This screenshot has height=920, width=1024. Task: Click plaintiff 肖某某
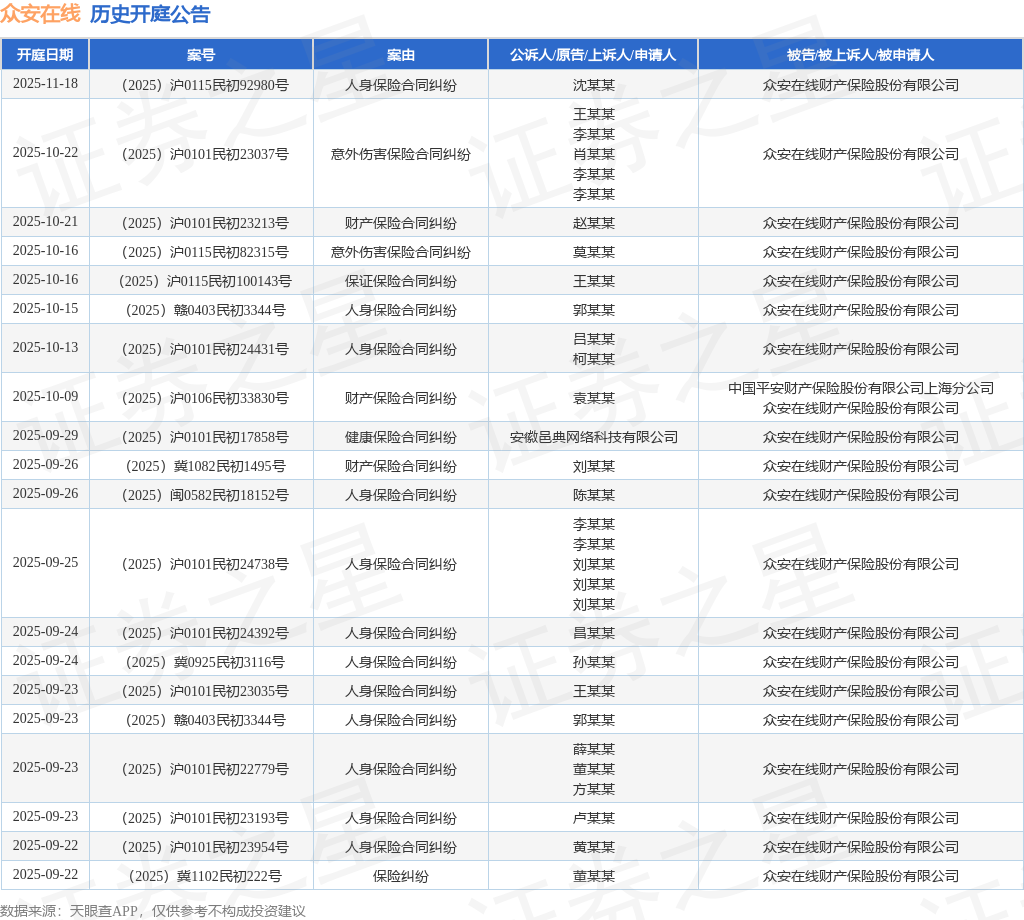tap(594, 154)
